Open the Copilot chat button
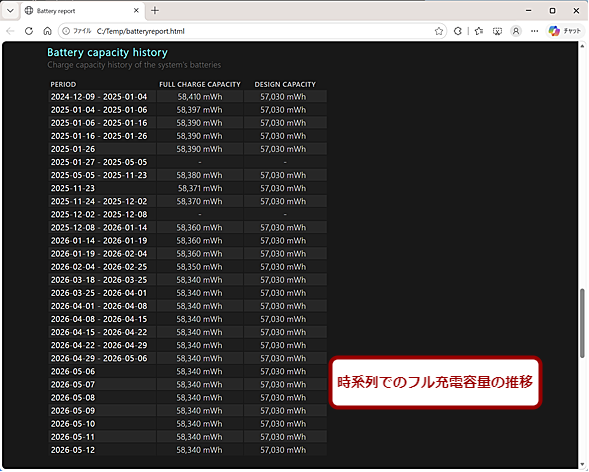This screenshot has width=589, height=472. click(565, 31)
